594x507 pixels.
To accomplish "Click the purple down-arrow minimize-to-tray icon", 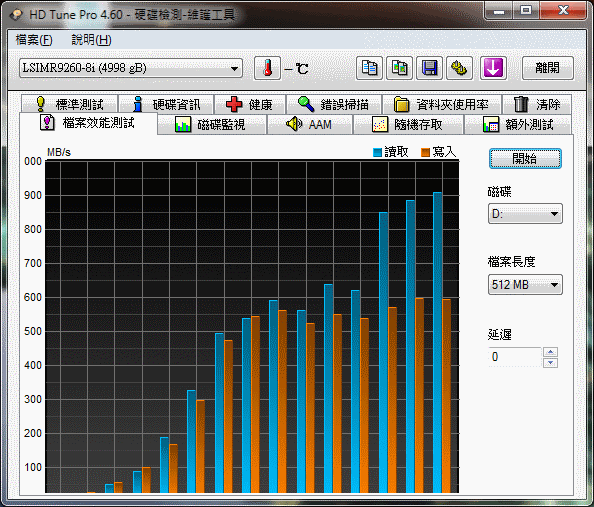I will 493,68.
